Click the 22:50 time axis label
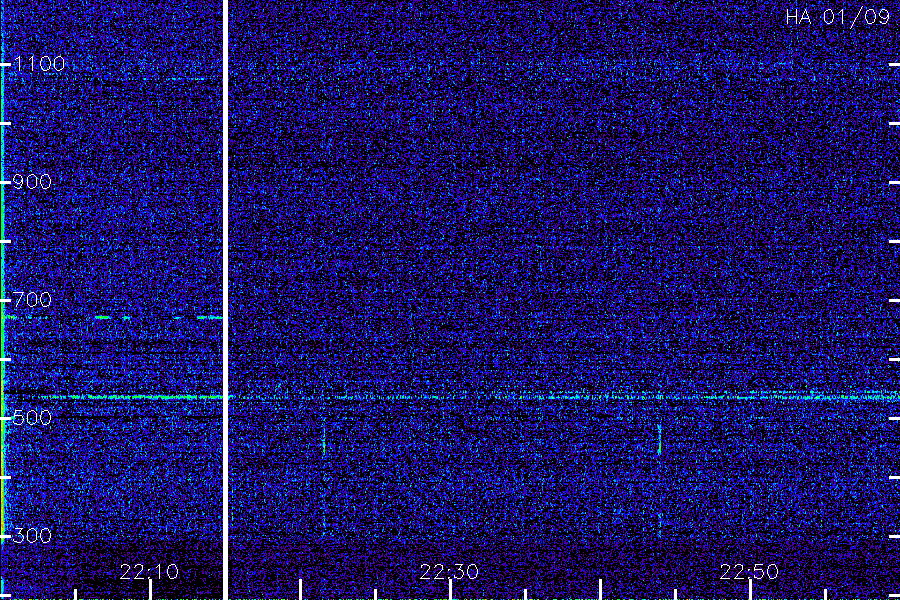The height and width of the screenshot is (600, 900). [749, 572]
